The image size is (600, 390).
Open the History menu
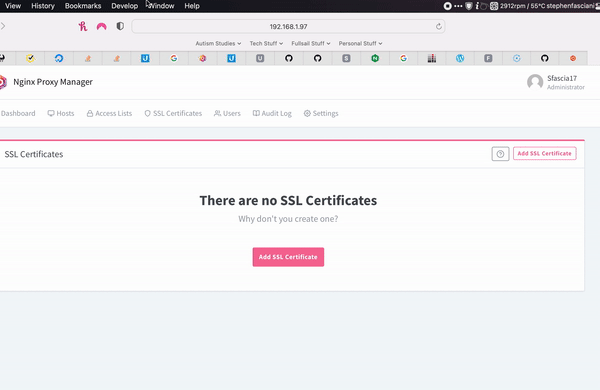click(x=43, y=6)
